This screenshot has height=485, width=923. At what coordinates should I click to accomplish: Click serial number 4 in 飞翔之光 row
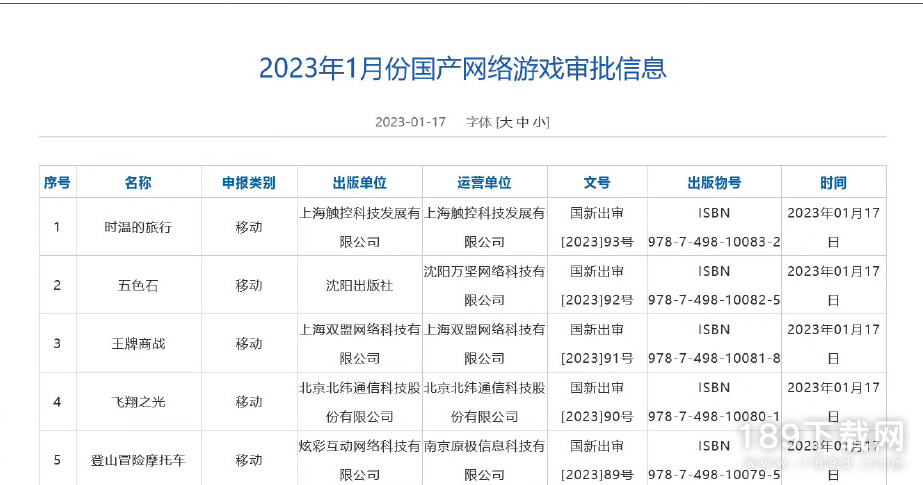(x=57, y=402)
